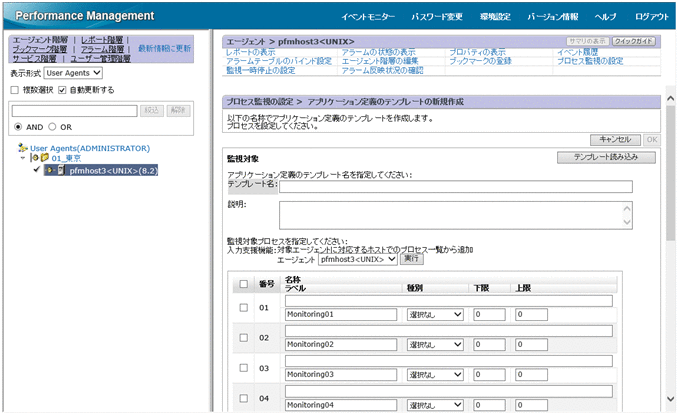680x416 pixels.
Task: Open バージョン情報 from the top menu
Action: [x=552, y=16]
